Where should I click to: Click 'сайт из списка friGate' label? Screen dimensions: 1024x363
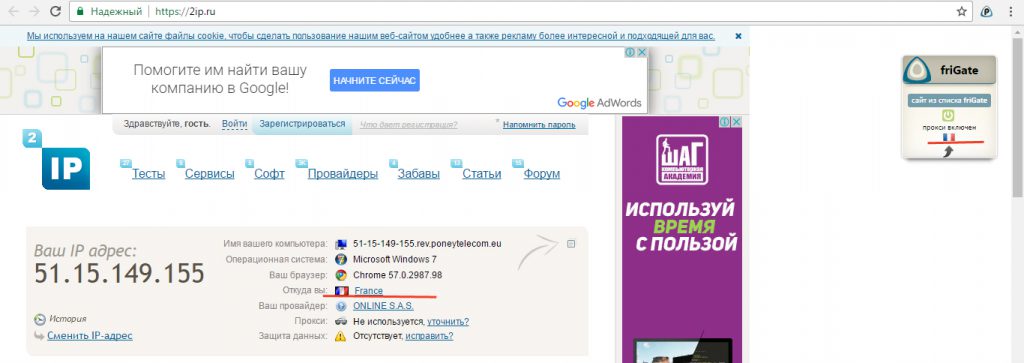pos(950,101)
